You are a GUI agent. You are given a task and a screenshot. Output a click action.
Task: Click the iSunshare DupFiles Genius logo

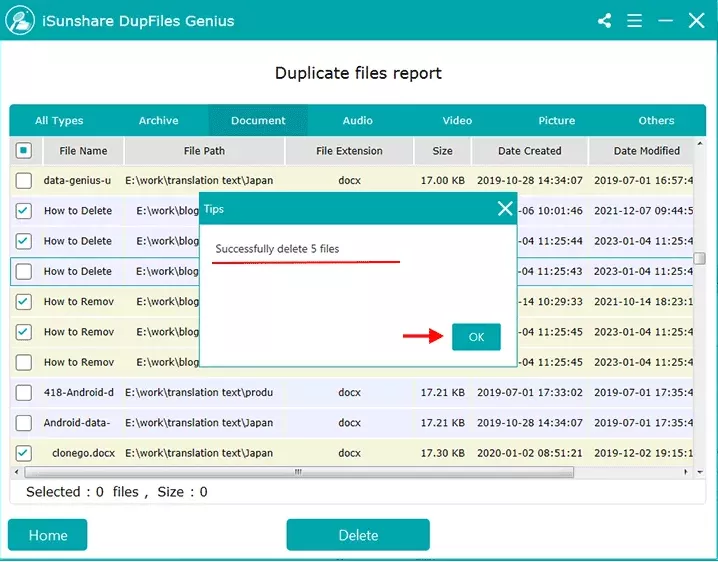click(20, 20)
